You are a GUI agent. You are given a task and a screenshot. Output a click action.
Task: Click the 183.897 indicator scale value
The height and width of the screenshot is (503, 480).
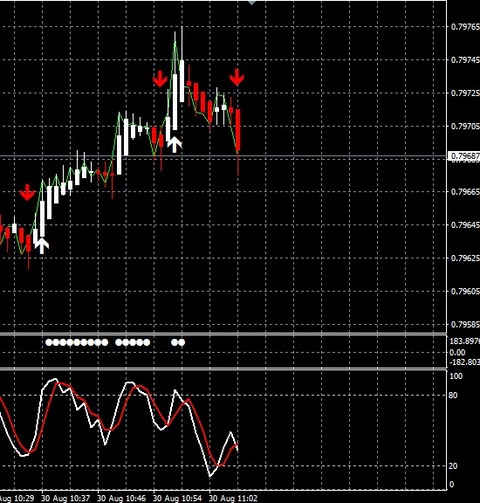[465, 341]
